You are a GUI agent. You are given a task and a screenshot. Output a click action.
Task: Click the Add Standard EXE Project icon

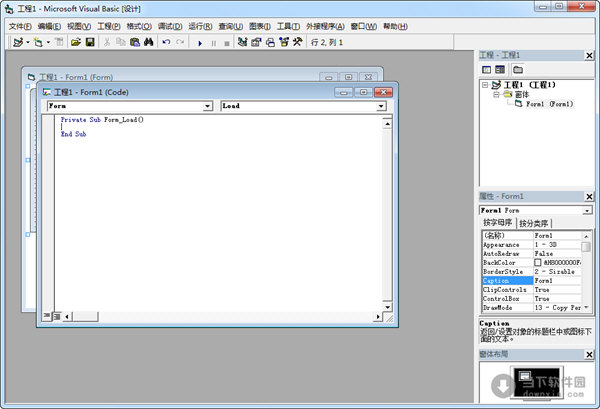18,42
